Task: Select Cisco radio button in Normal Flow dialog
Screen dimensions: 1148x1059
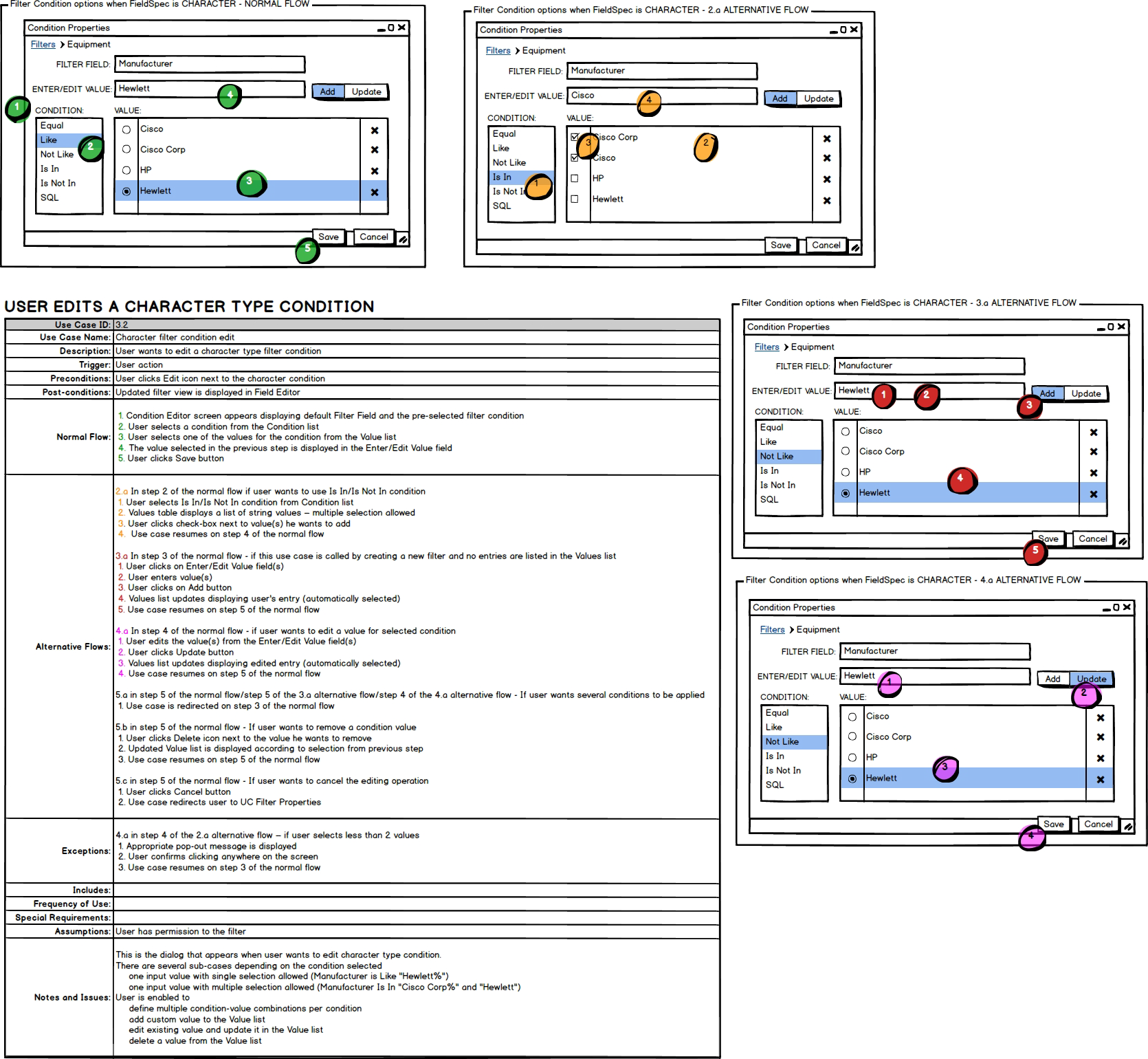Action: point(126,129)
